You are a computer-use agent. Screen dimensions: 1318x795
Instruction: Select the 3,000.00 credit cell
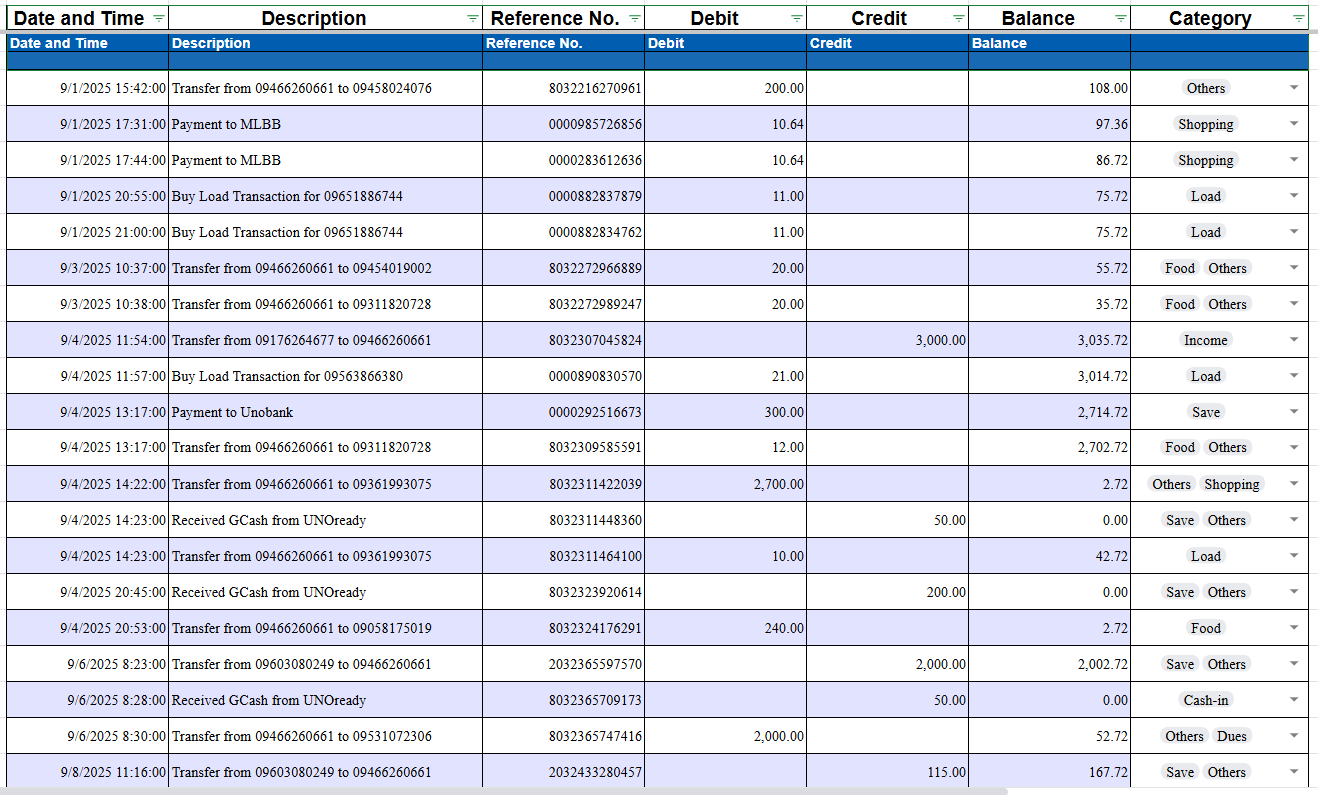click(887, 340)
